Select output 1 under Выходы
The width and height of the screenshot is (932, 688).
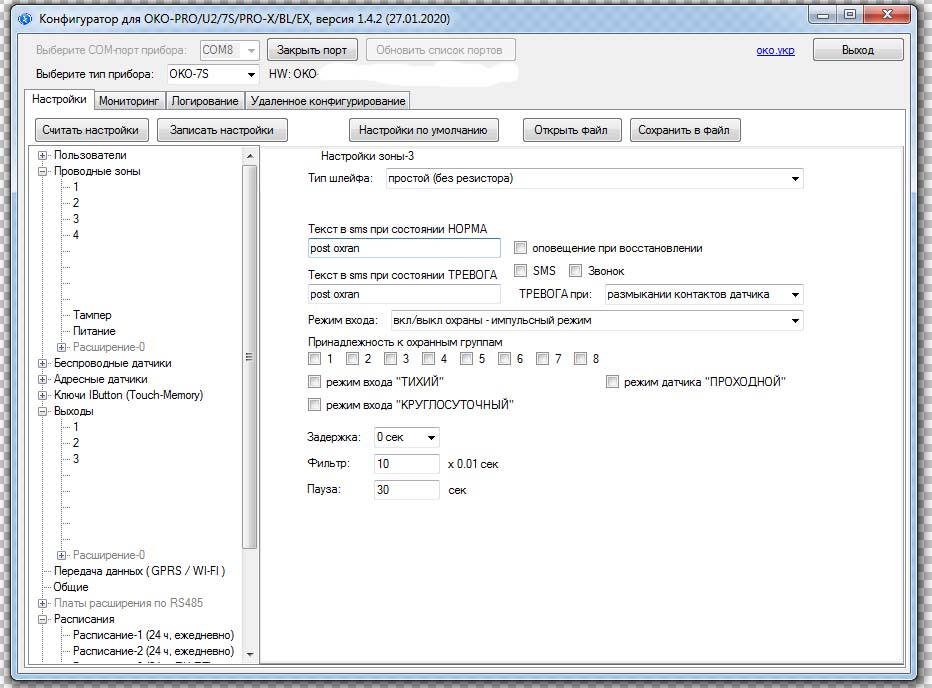[x=75, y=427]
